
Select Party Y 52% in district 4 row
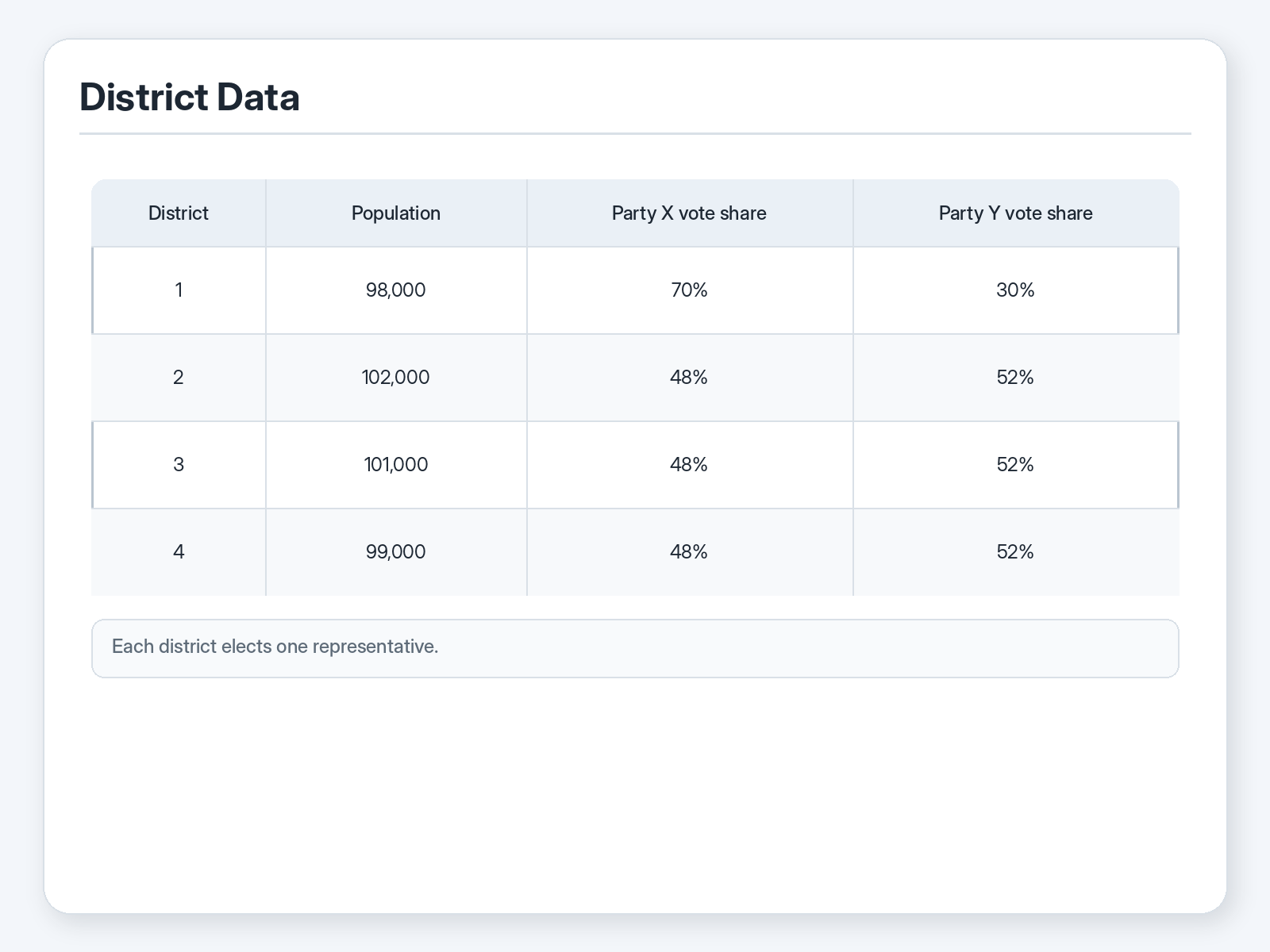(1016, 552)
